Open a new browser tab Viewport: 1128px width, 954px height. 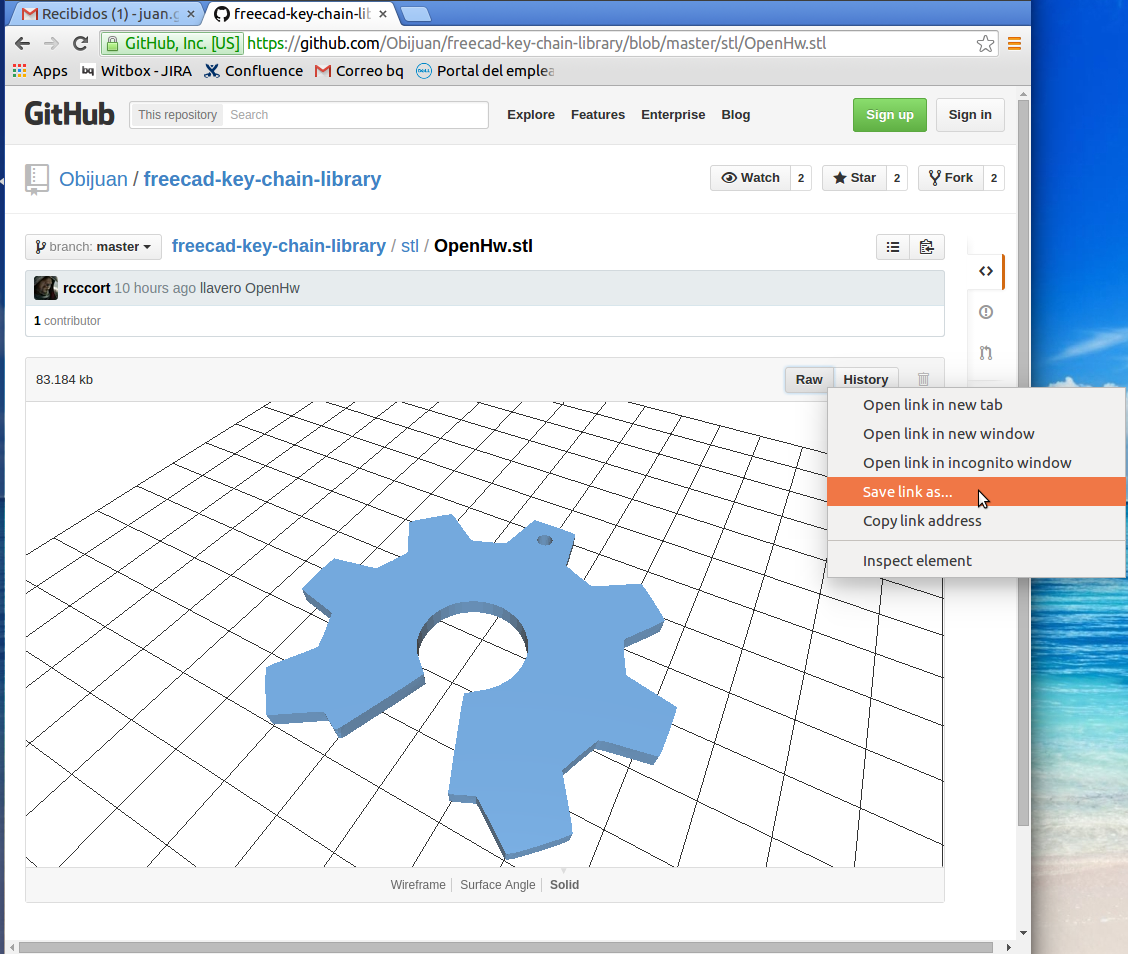coord(415,14)
